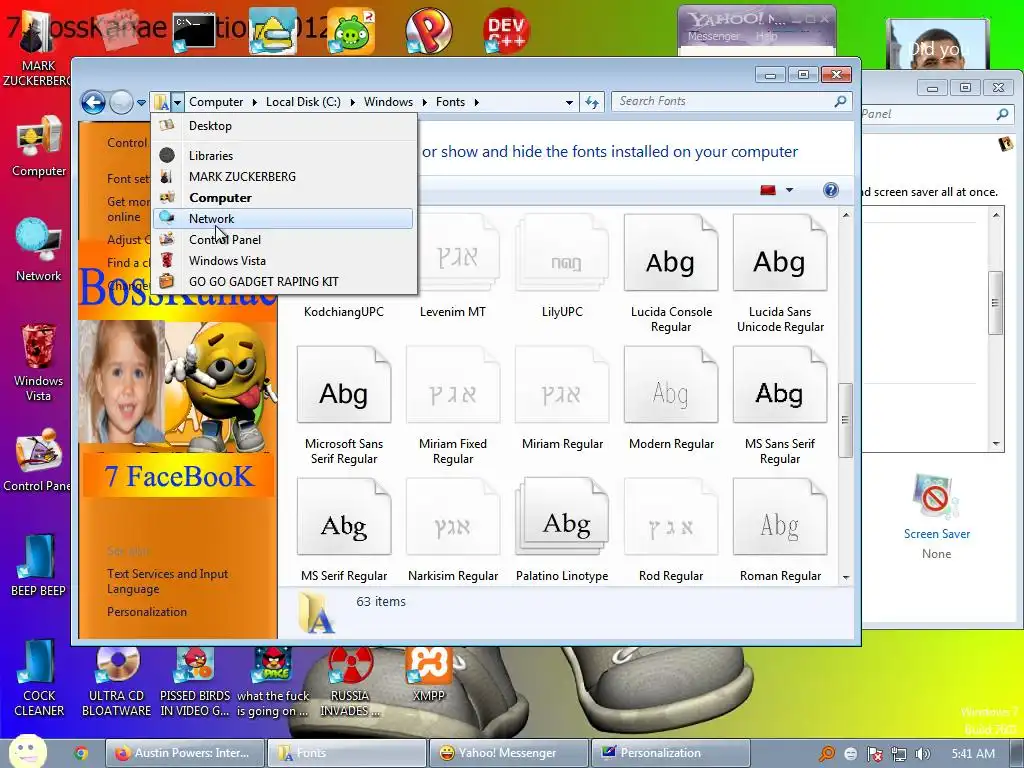Open the address bar history dropdown
The width and height of the screenshot is (1024, 768).
click(x=569, y=102)
